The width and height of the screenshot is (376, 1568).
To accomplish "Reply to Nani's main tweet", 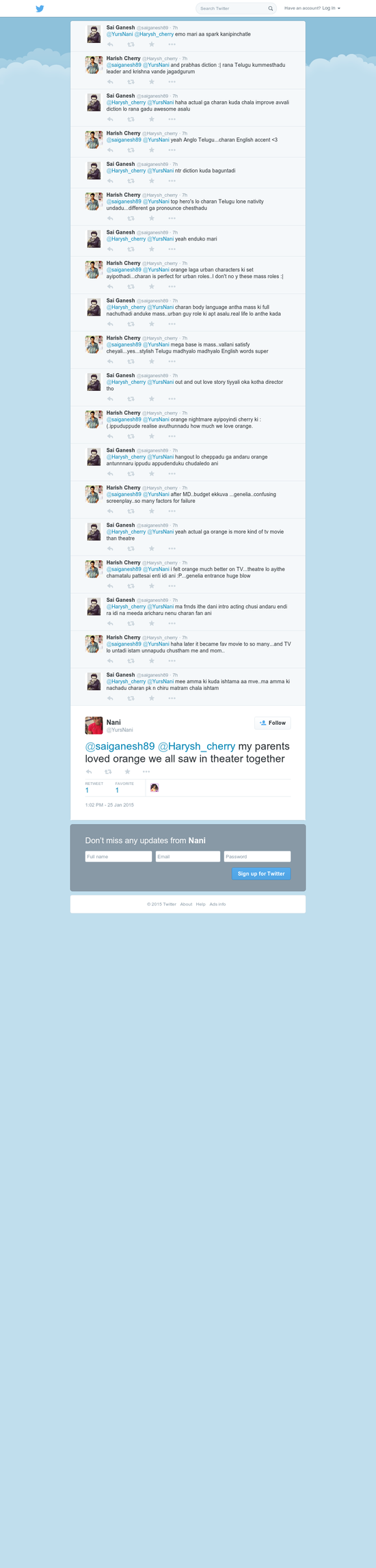I will point(89,771).
